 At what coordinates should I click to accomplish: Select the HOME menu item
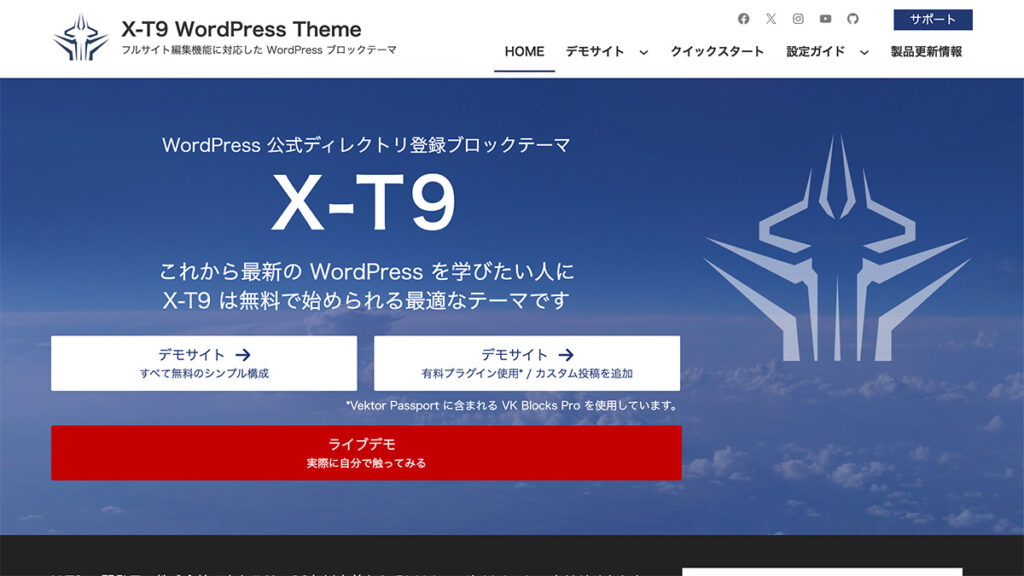[524, 52]
